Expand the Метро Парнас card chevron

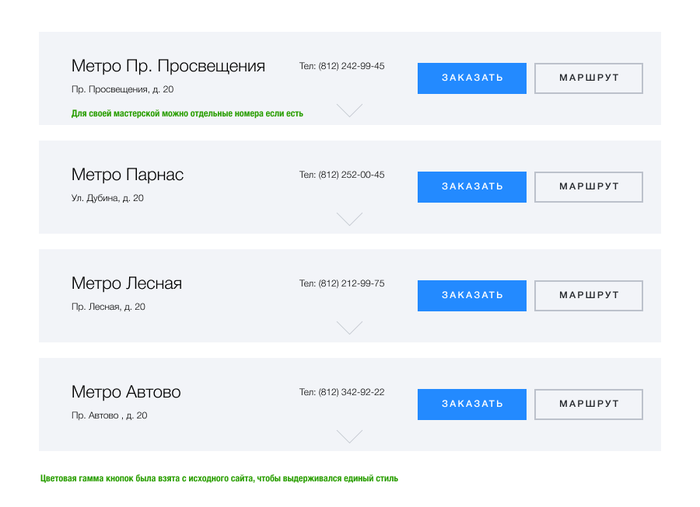point(349,219)
